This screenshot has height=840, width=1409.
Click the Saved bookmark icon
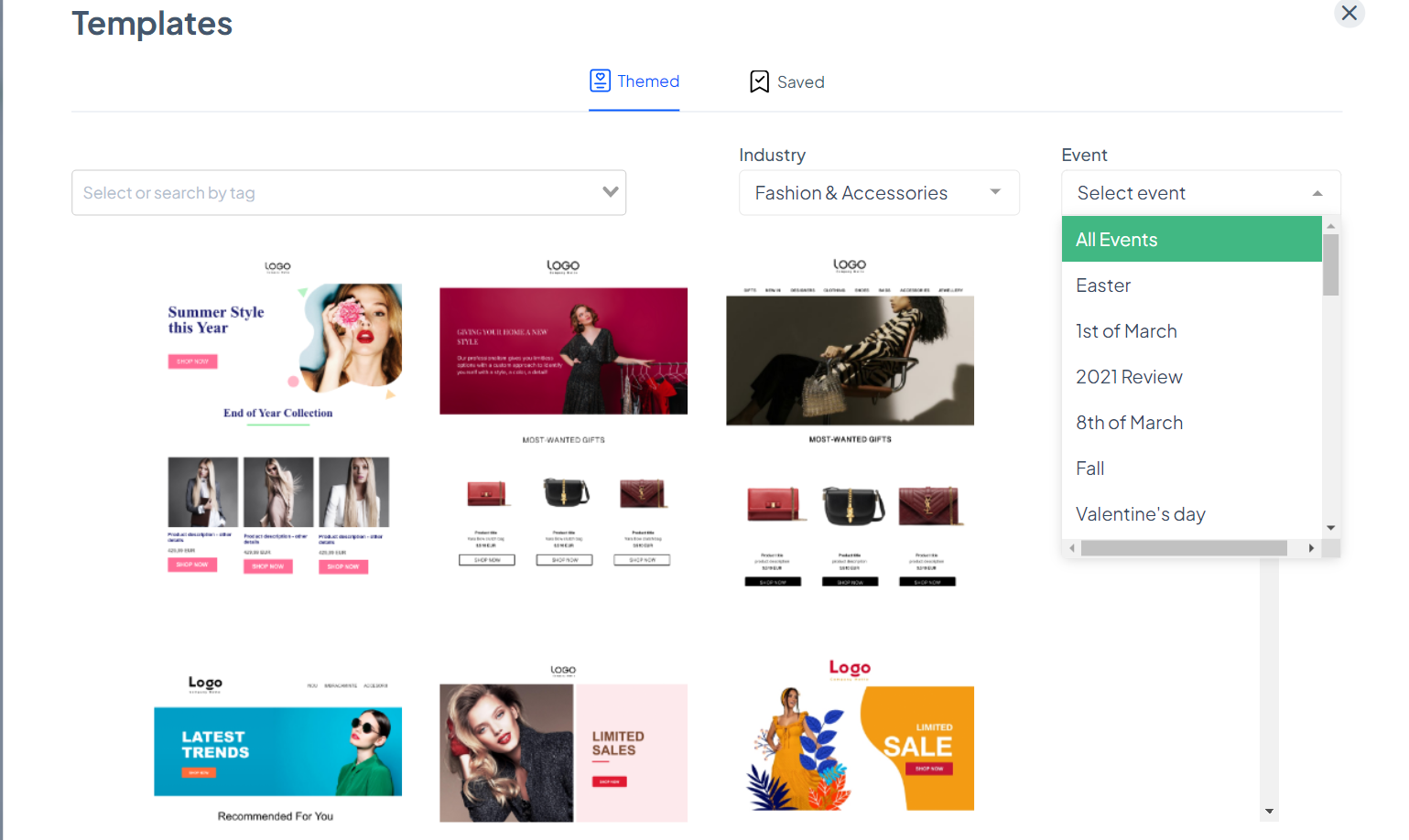tap(759, 82)
